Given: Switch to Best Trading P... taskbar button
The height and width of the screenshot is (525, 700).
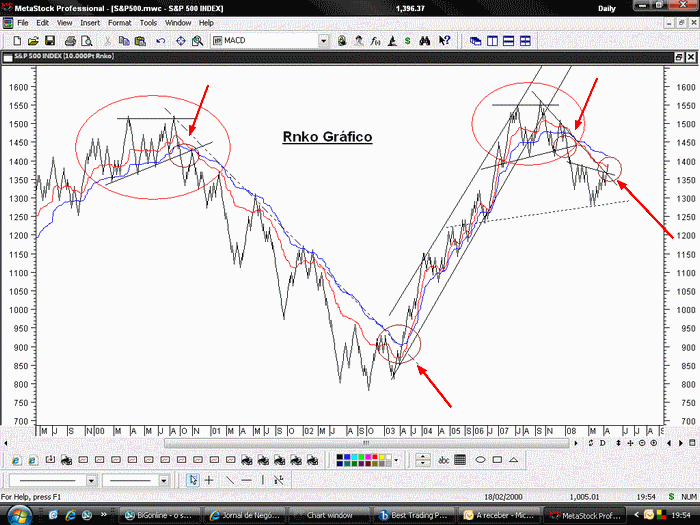Looking at the screenshot, I should click(413, 515).
